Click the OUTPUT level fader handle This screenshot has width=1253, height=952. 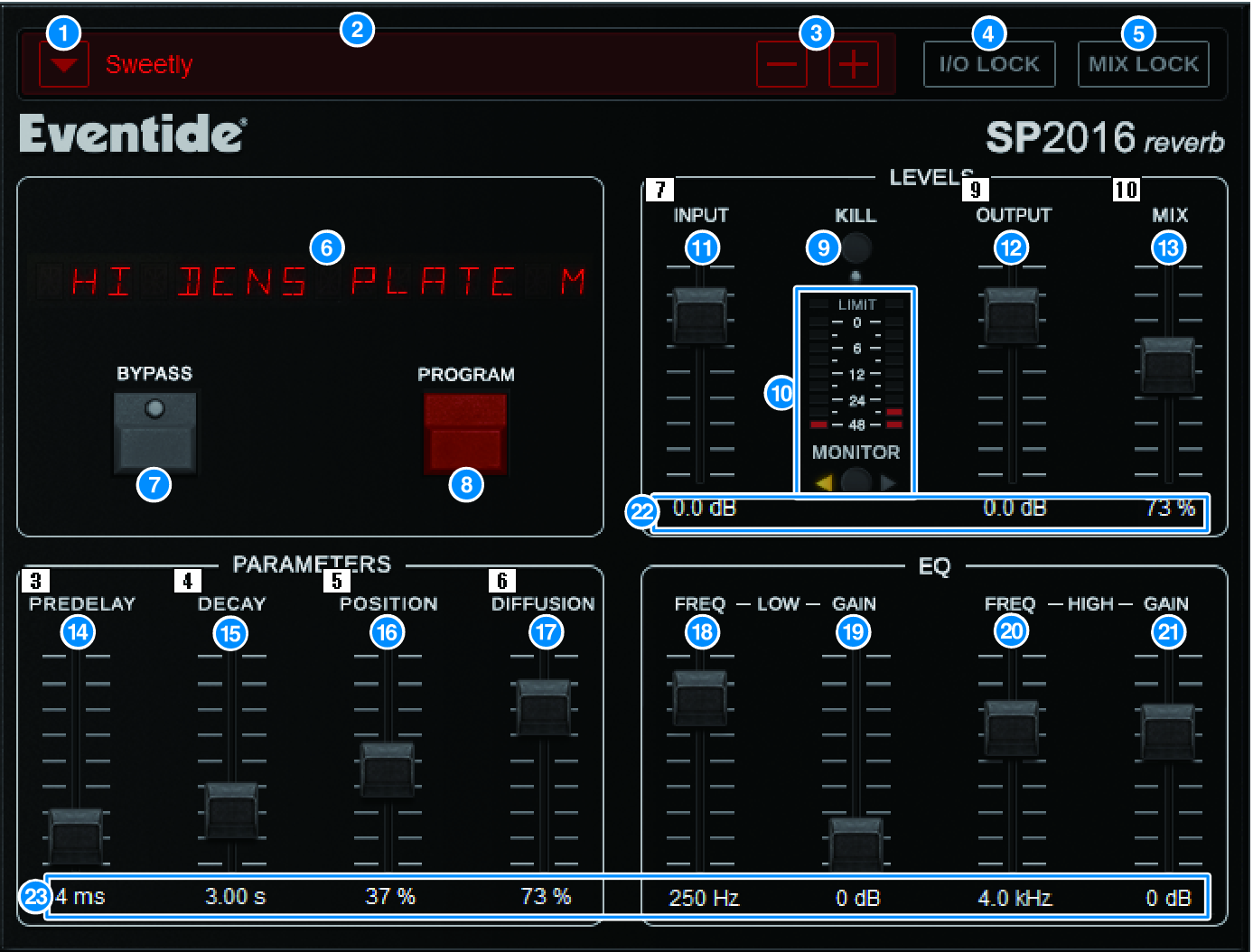click(x=1012, y=317)
